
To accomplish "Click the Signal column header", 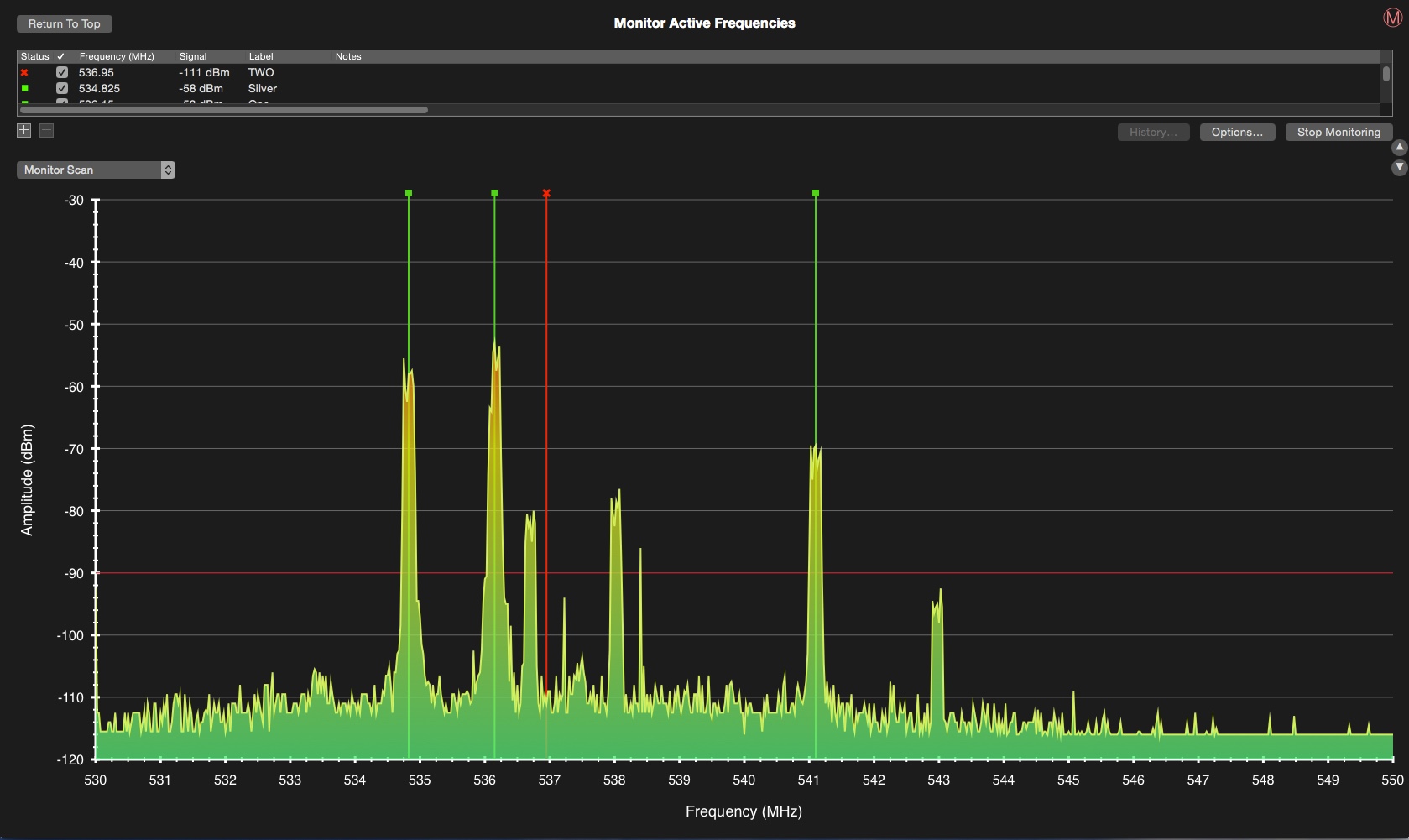I will (x=193, y=56).
